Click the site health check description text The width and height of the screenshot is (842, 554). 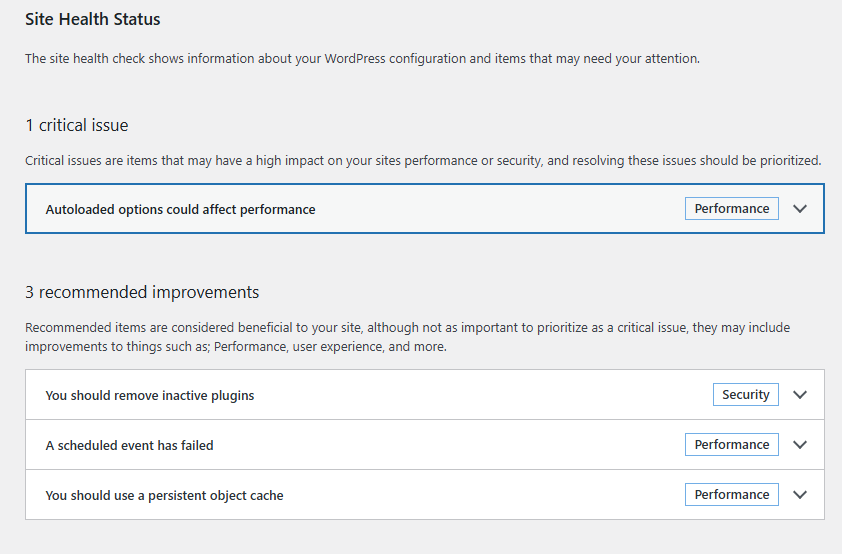(362, 59)
